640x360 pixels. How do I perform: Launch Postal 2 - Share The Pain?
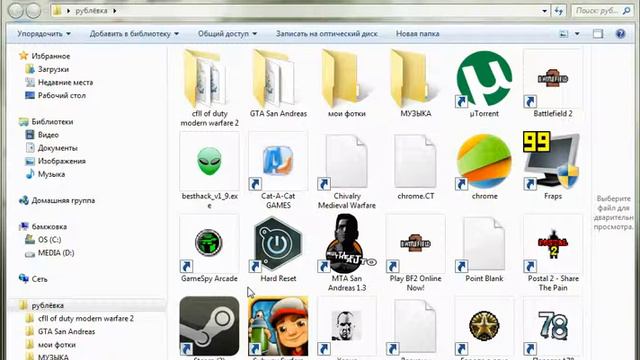click(x=553, y=244)
